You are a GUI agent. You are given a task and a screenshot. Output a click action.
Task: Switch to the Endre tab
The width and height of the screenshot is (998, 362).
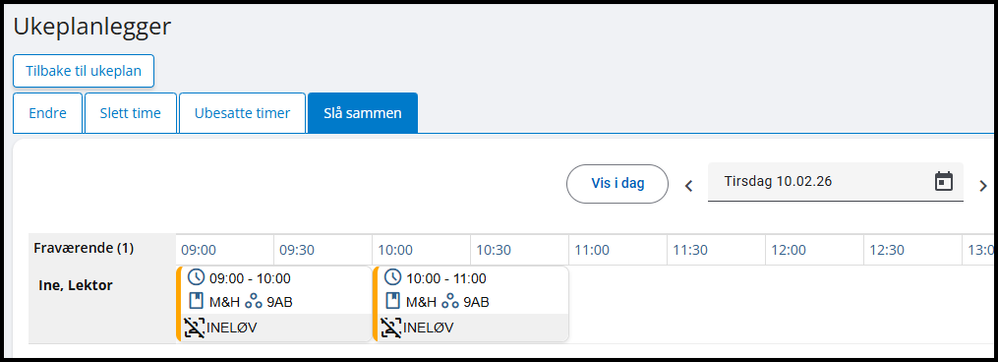(48, 113)
